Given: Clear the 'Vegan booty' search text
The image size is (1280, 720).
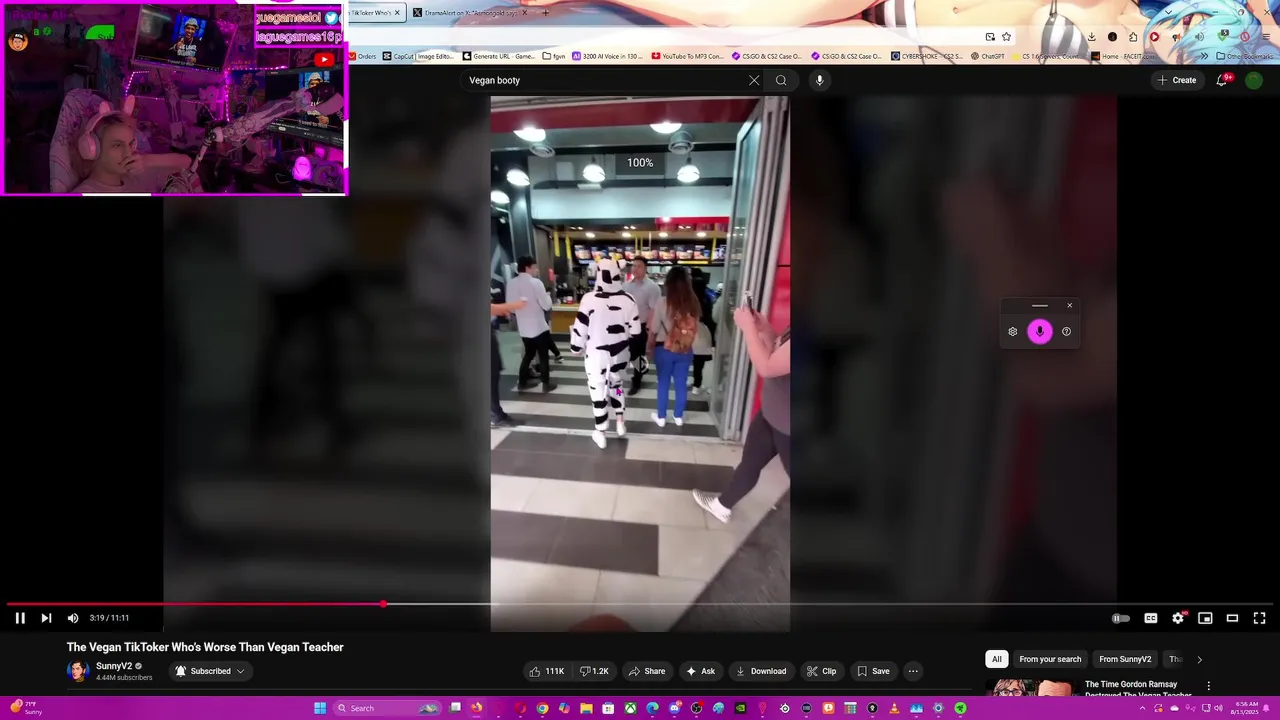Looking at the screenshot, I should tap(754, 80).
